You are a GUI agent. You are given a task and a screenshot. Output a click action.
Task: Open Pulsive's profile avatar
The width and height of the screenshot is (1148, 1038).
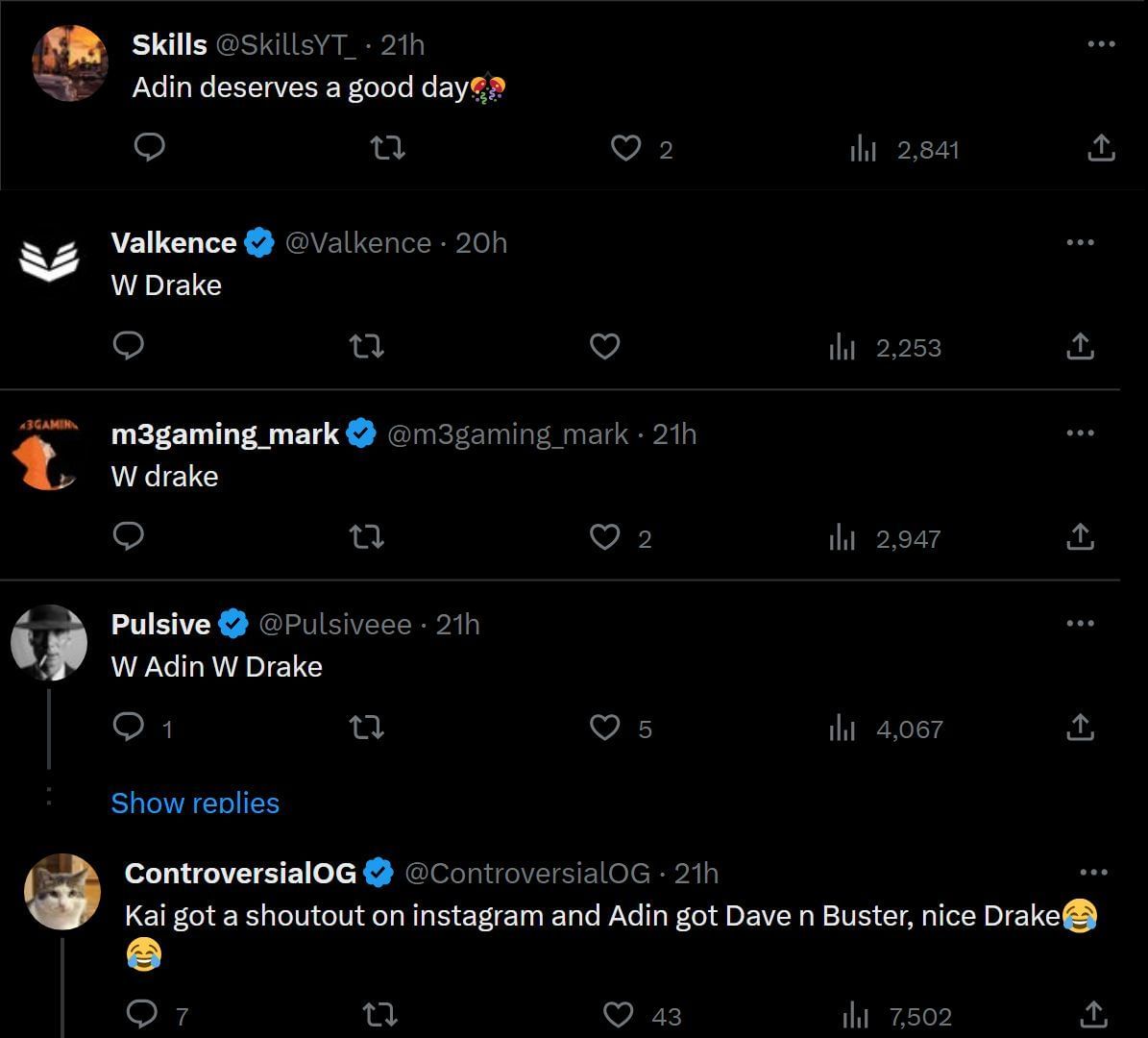(x=49, y=643)
